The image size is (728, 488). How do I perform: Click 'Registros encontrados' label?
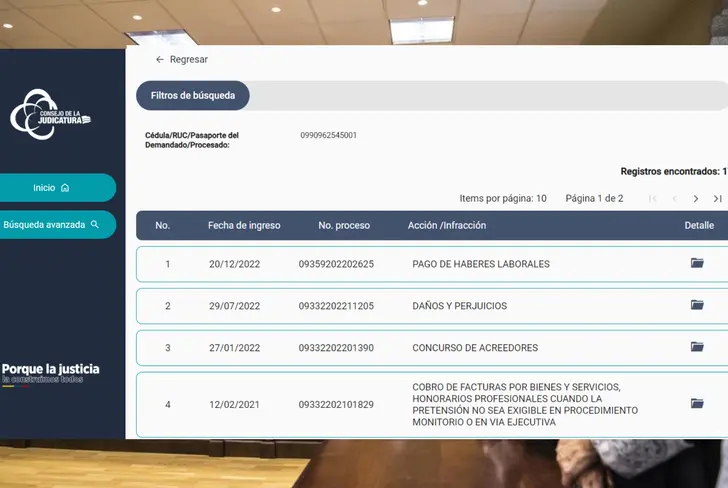point(674,171)
